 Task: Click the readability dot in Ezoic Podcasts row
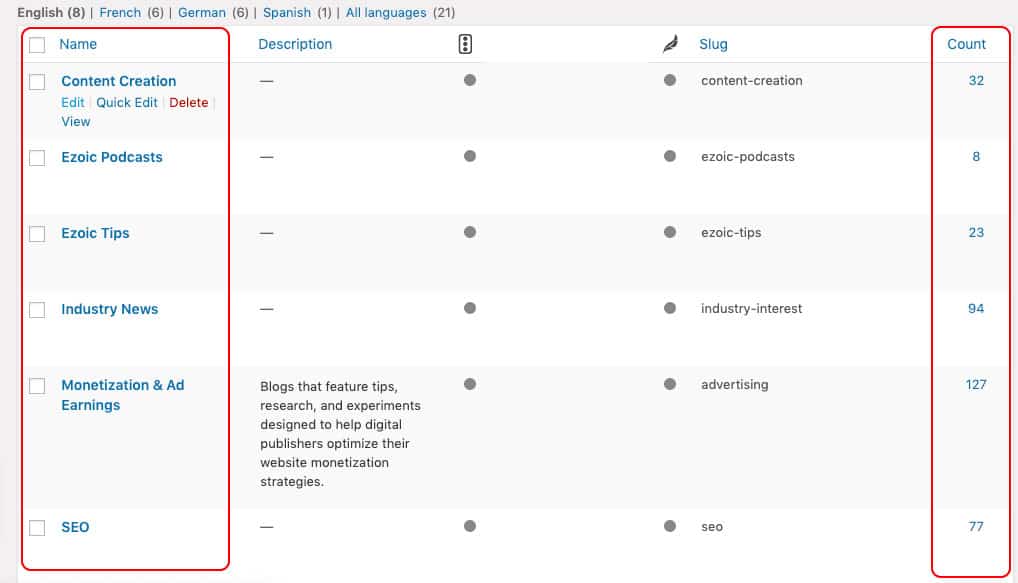click(670, 157)
